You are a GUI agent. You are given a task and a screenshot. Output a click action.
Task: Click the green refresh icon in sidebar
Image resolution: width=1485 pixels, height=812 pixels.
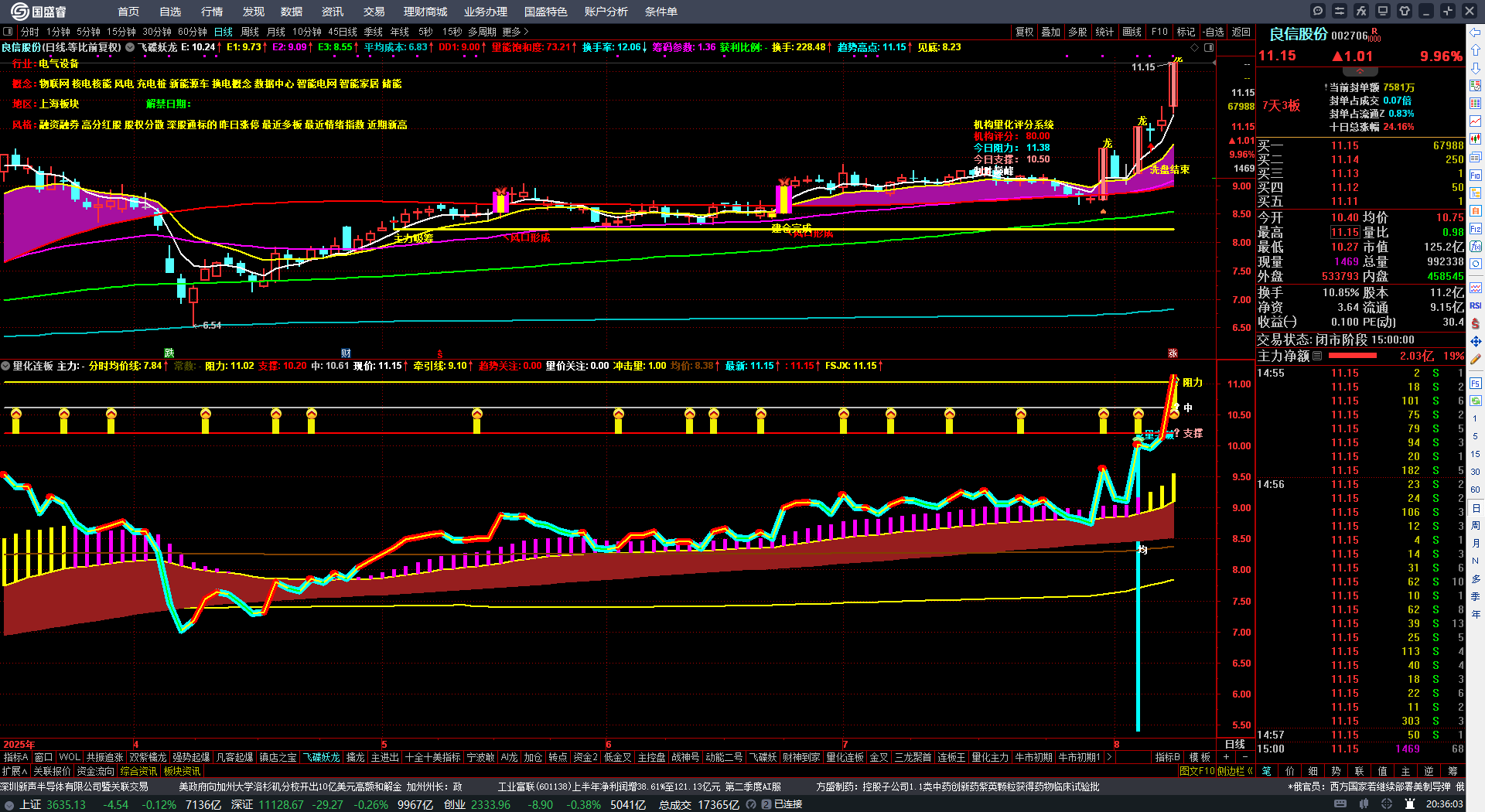coord(1476,401)
